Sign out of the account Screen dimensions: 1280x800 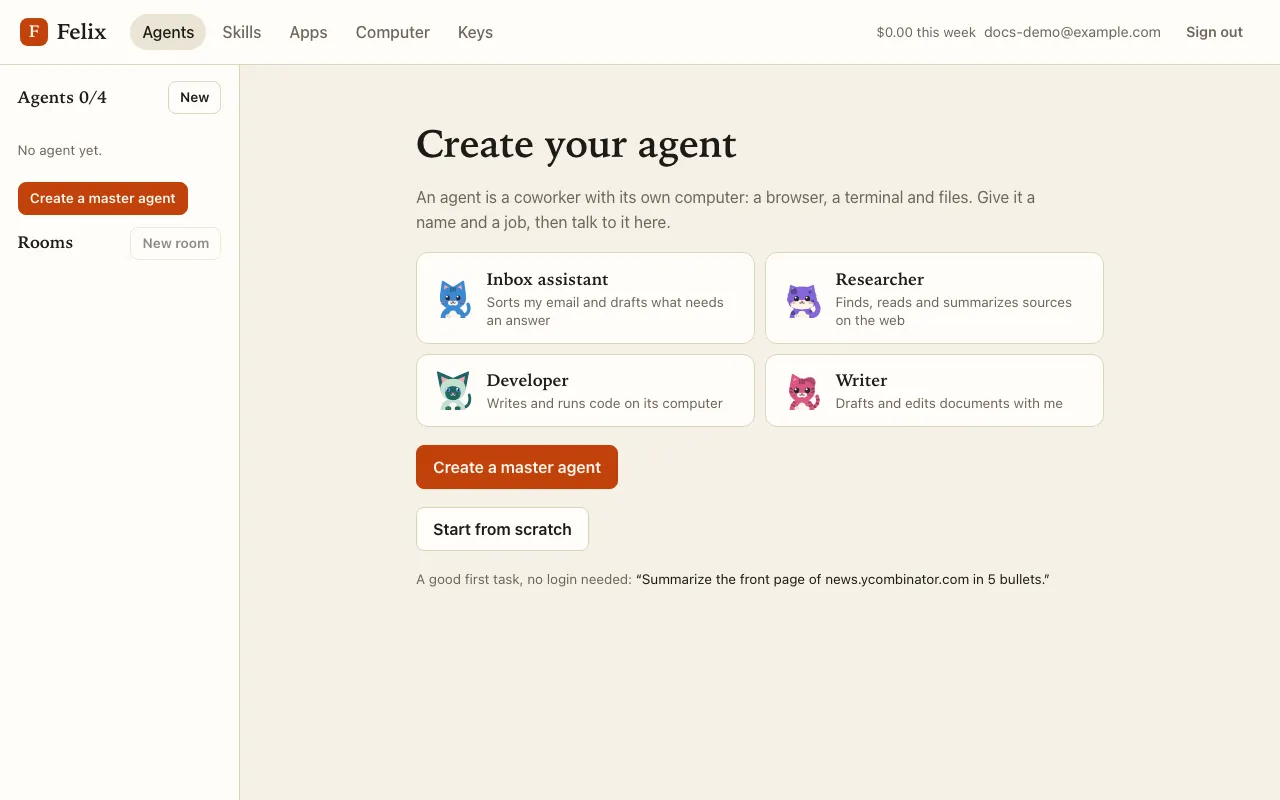[x=1214, y=32]
